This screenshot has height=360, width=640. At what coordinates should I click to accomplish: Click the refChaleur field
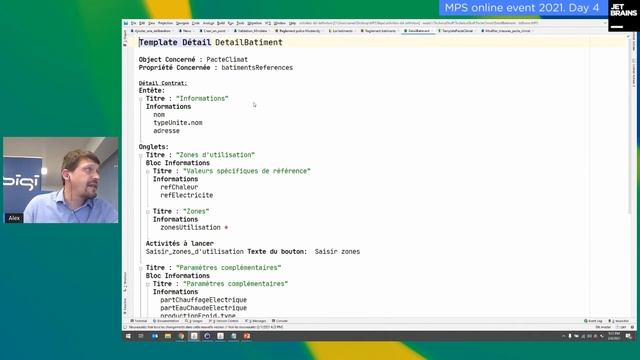(x=179, y=187)
